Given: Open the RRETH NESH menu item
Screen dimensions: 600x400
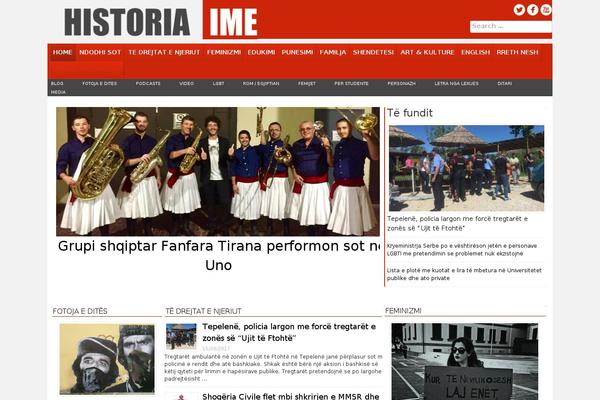Looking at the screenshot, I should (x=517, y=52).
